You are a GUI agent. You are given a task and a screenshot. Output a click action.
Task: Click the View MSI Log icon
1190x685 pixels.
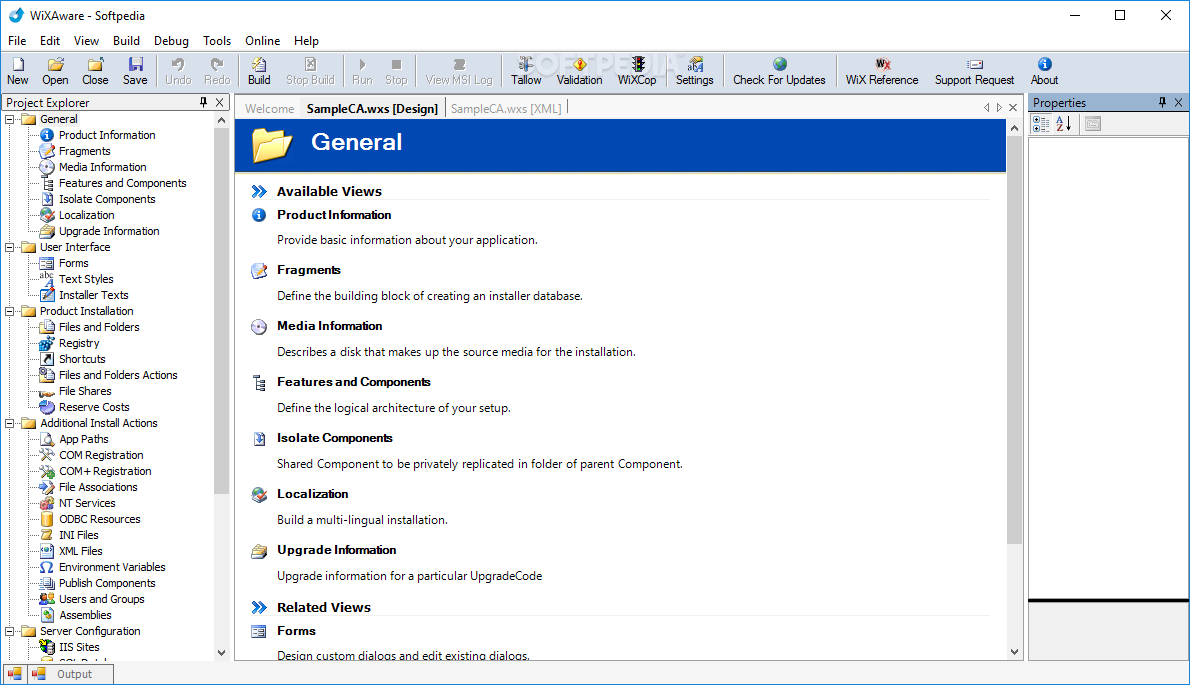(458, 71)
